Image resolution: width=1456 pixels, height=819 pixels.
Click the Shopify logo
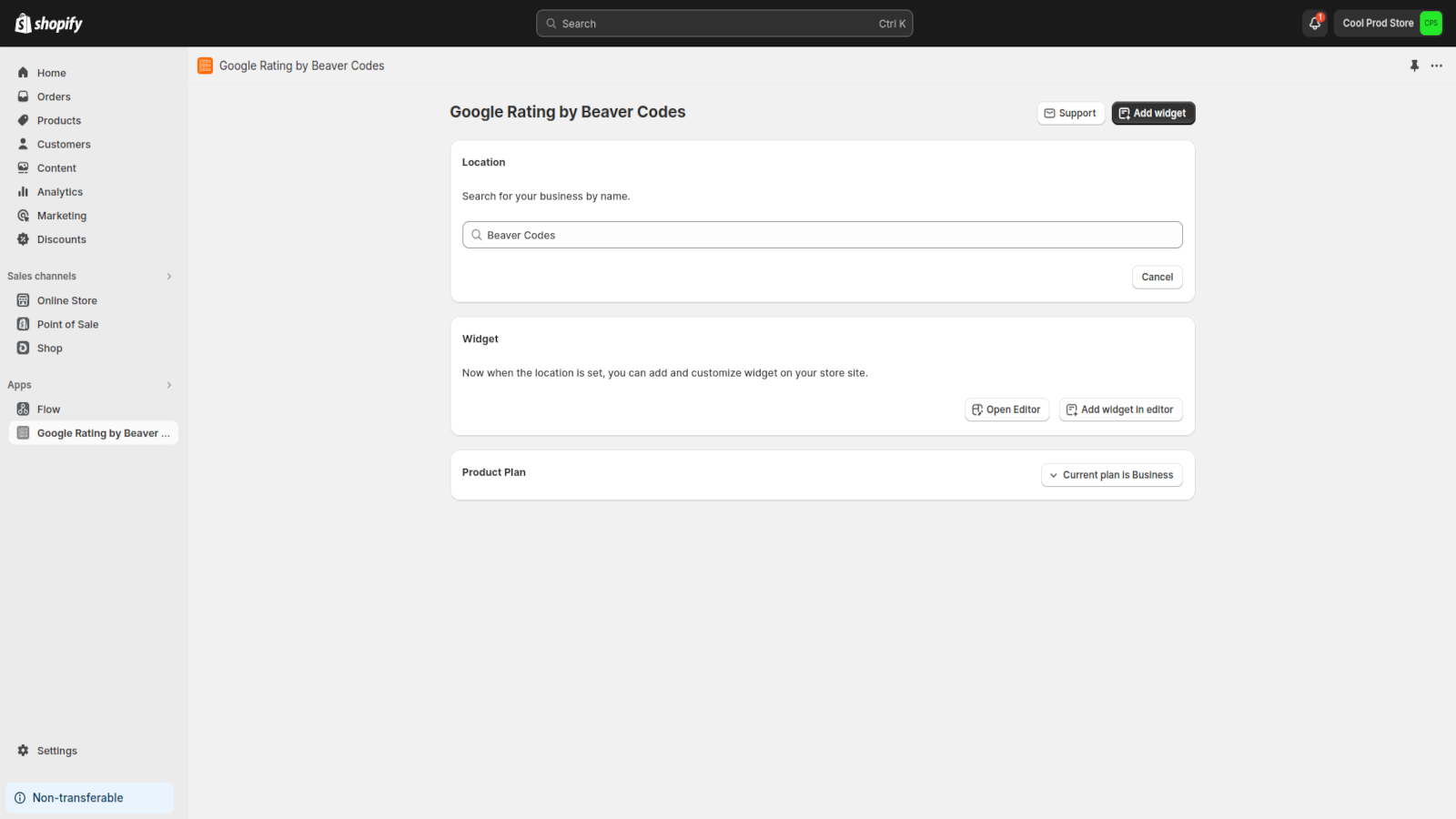(48, 24)
